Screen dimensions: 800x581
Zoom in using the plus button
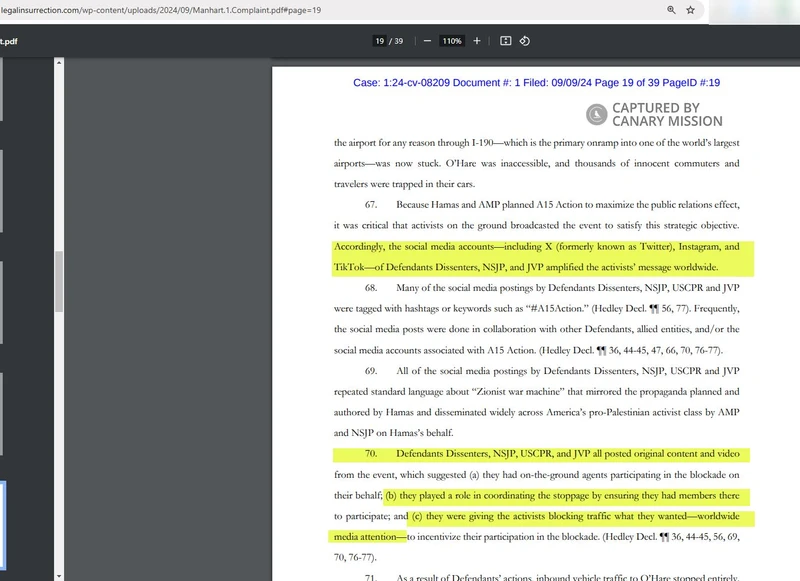pos(477,41)
